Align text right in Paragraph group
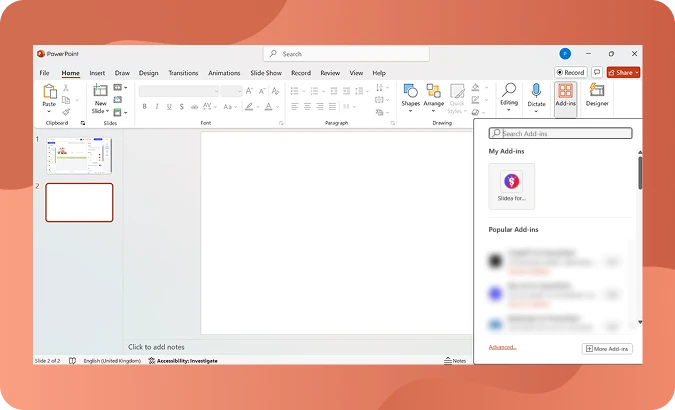Viewport: 675px width, 410px height. tap(320, 106)
